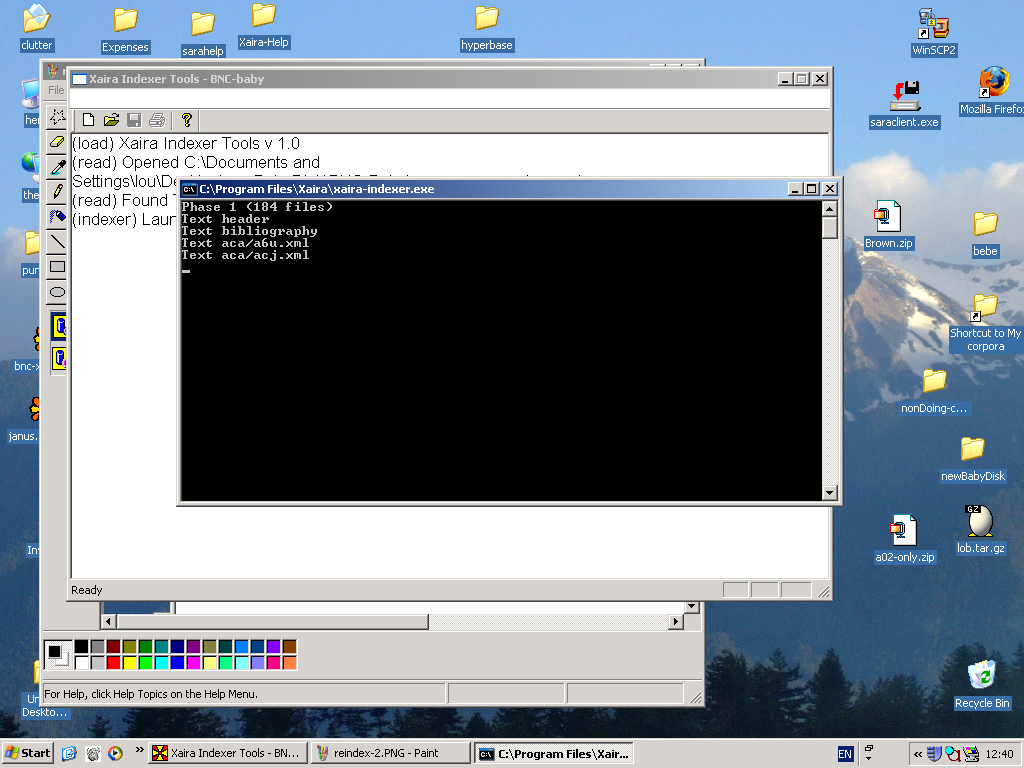Select the Rectangle tool in Paint
The image size is (1024, 768).
[57, 266]
